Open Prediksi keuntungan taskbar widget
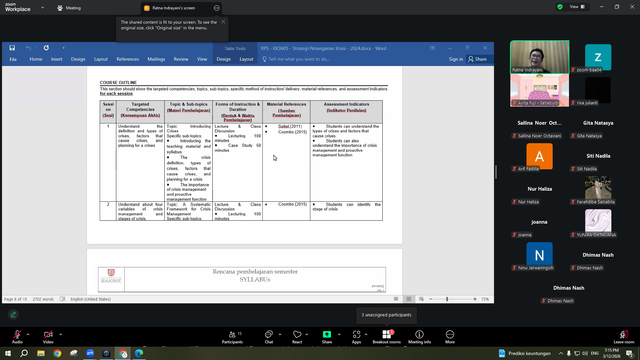This screenshot has width=640, height=360. (x=524, y=353)
